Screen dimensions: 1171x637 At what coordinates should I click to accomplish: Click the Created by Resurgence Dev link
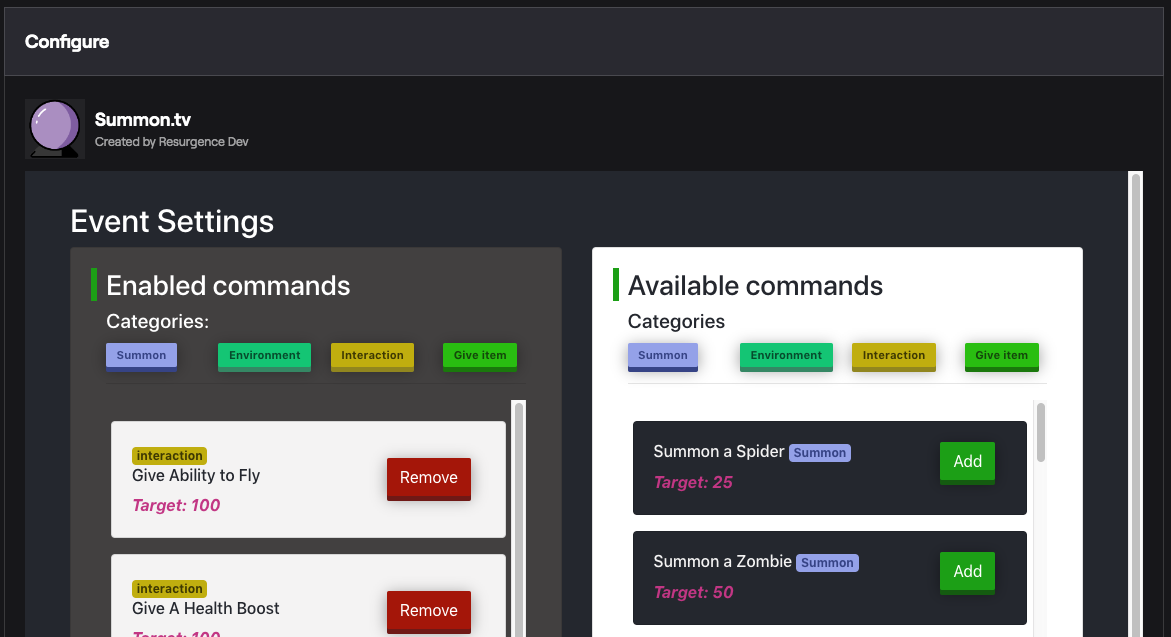pos(172,142)
